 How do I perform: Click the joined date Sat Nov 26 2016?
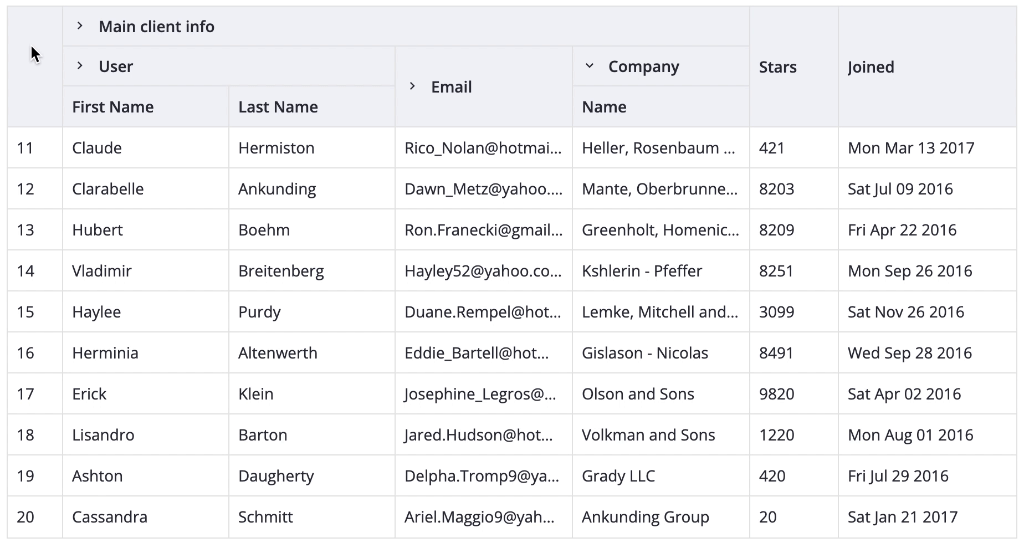928,312
